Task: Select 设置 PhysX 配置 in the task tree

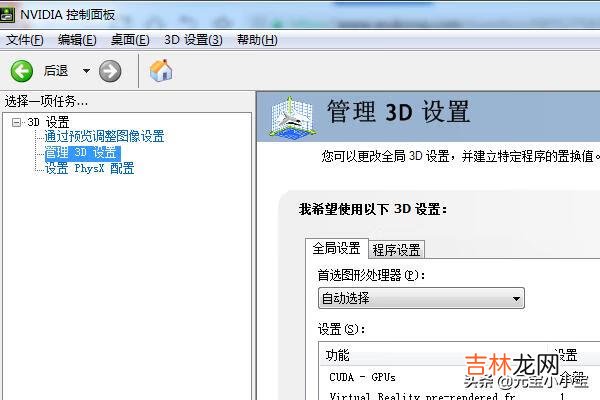Action: (89, 168)
